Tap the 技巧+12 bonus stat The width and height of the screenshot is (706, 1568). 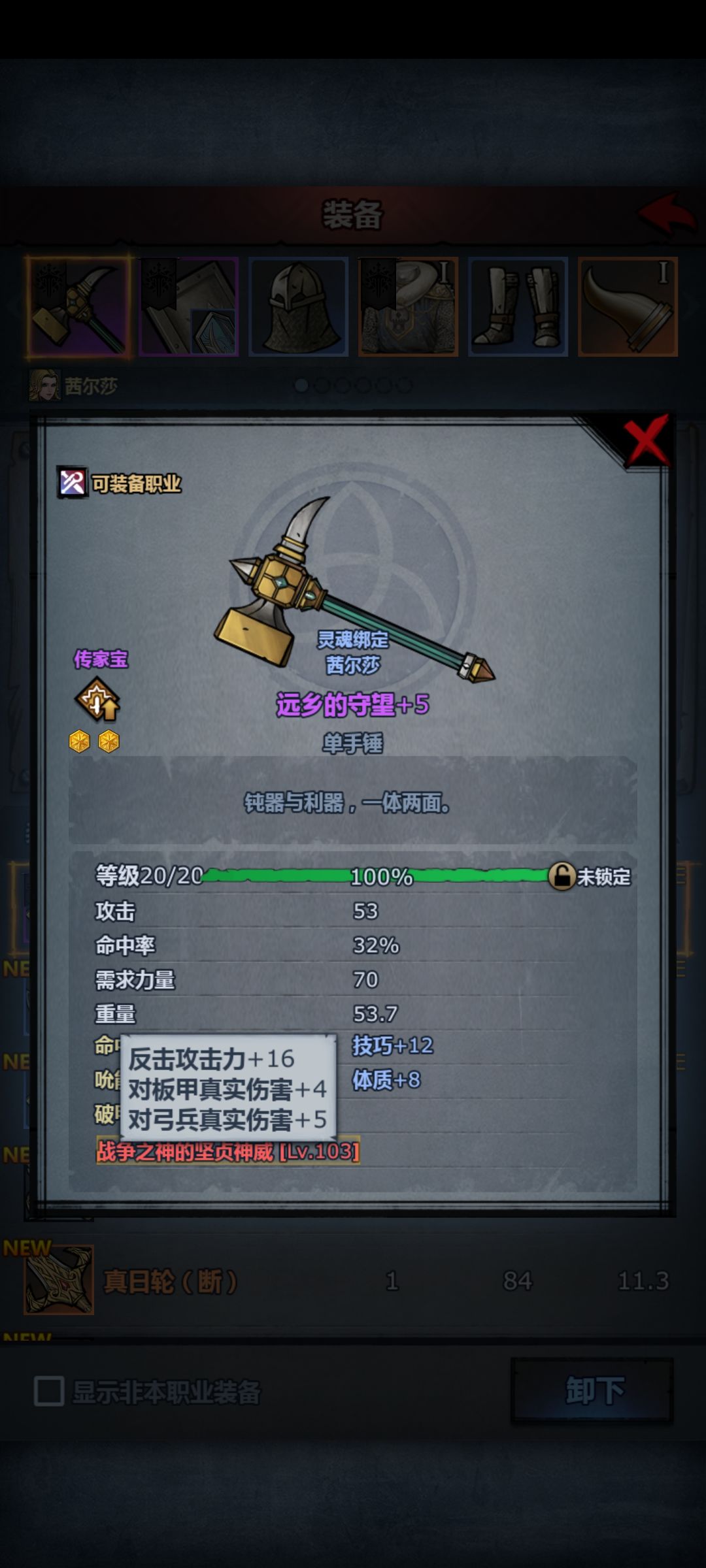pos(392,1045)
